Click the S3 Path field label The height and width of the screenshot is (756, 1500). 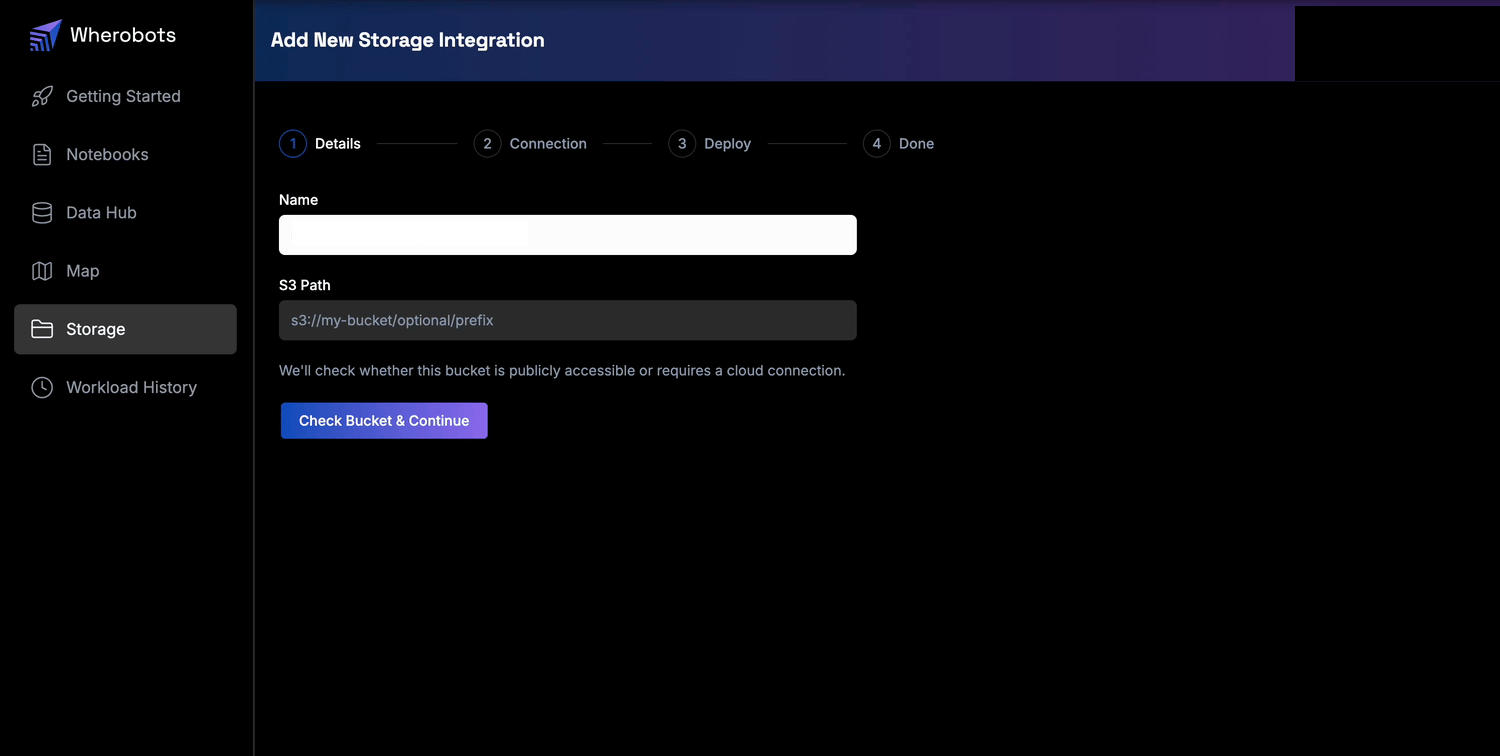click(305, 285)
